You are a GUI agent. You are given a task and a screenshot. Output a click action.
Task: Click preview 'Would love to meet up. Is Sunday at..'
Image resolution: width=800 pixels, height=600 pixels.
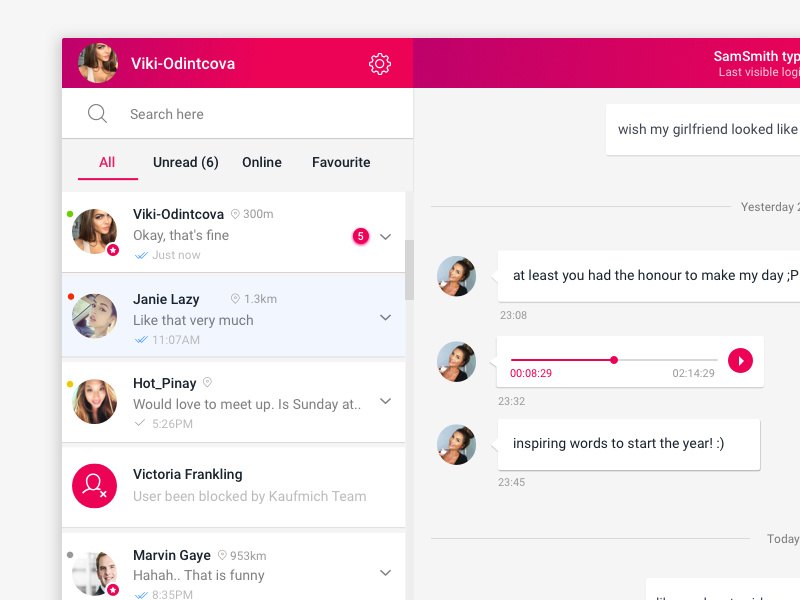(247, 404)
